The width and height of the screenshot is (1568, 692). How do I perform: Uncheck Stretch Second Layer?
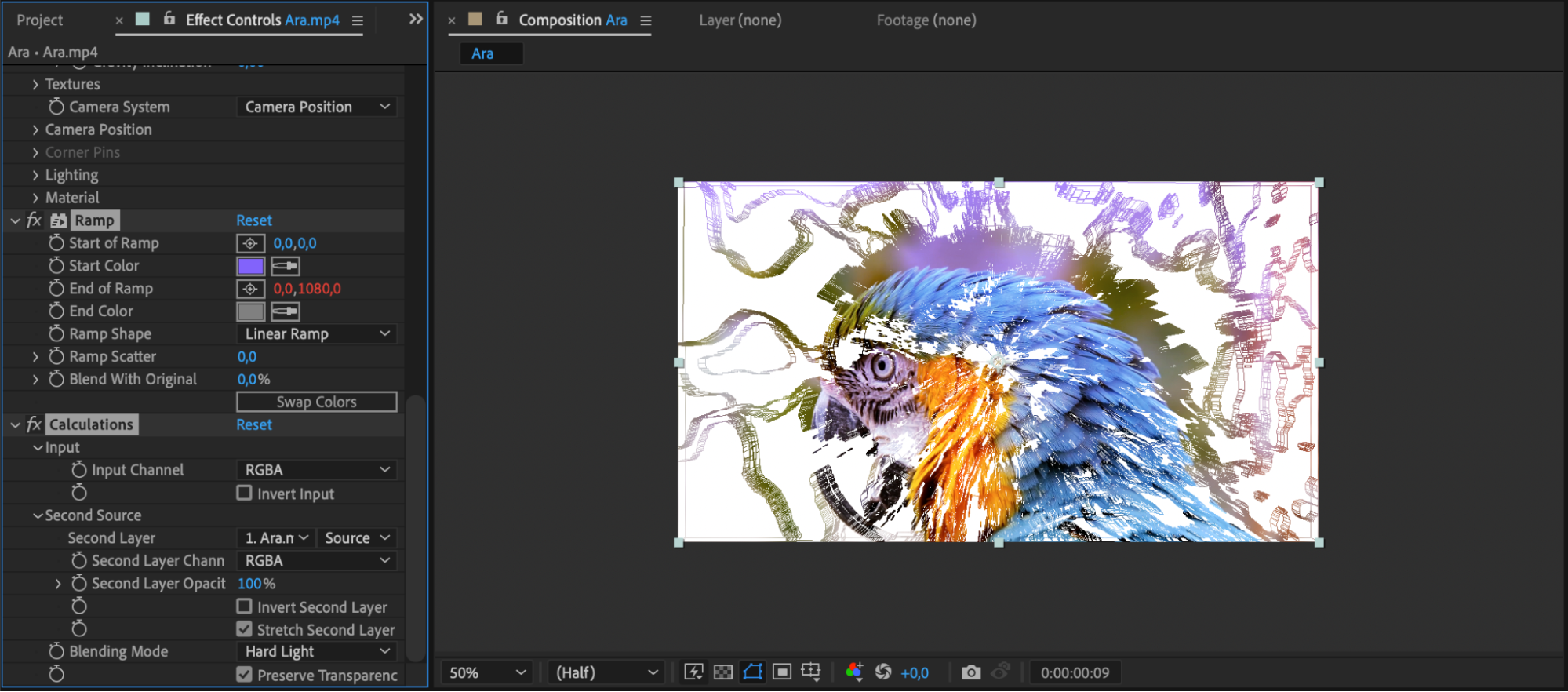point(245,629)
